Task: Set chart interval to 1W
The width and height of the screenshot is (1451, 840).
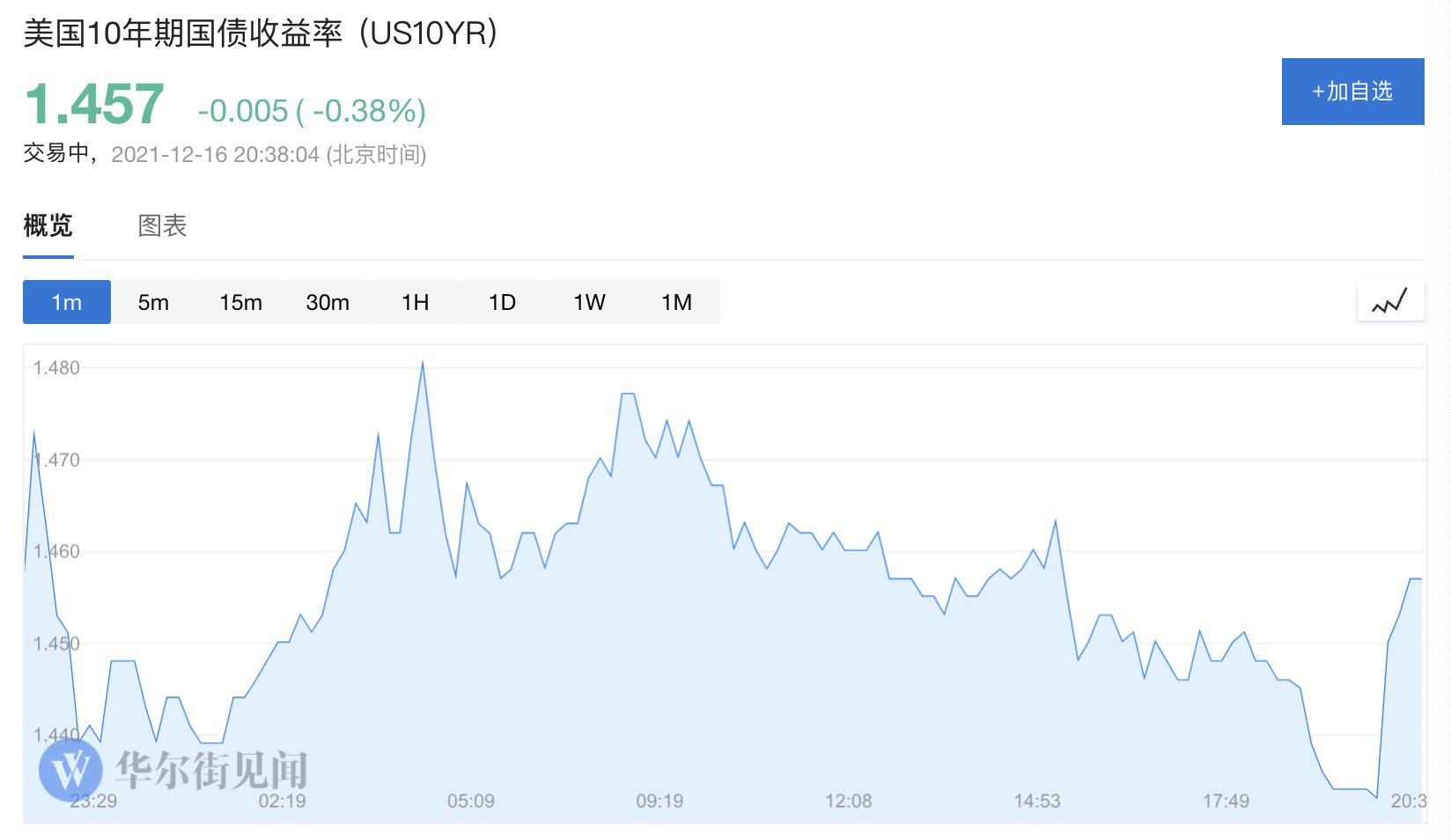Action: point(589,302)
